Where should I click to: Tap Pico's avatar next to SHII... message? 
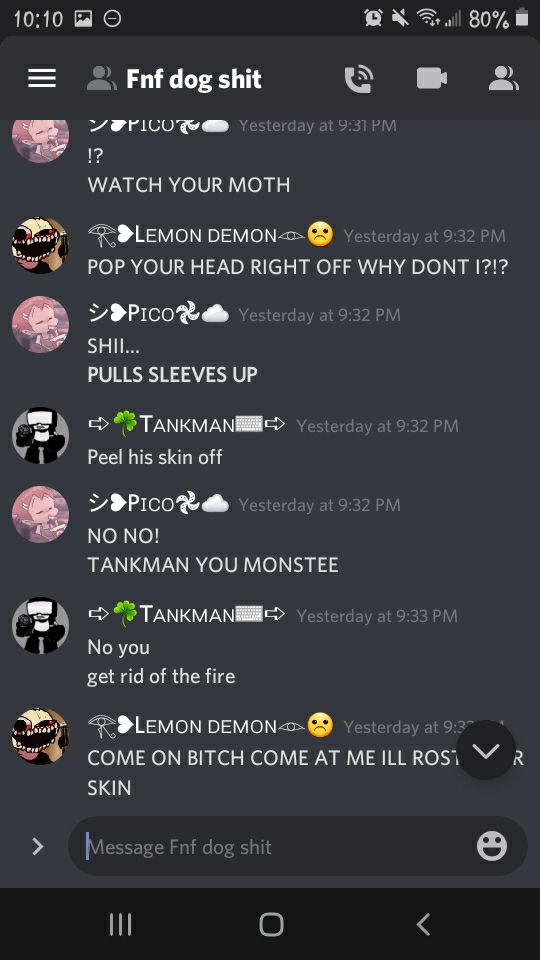point(40,324)
